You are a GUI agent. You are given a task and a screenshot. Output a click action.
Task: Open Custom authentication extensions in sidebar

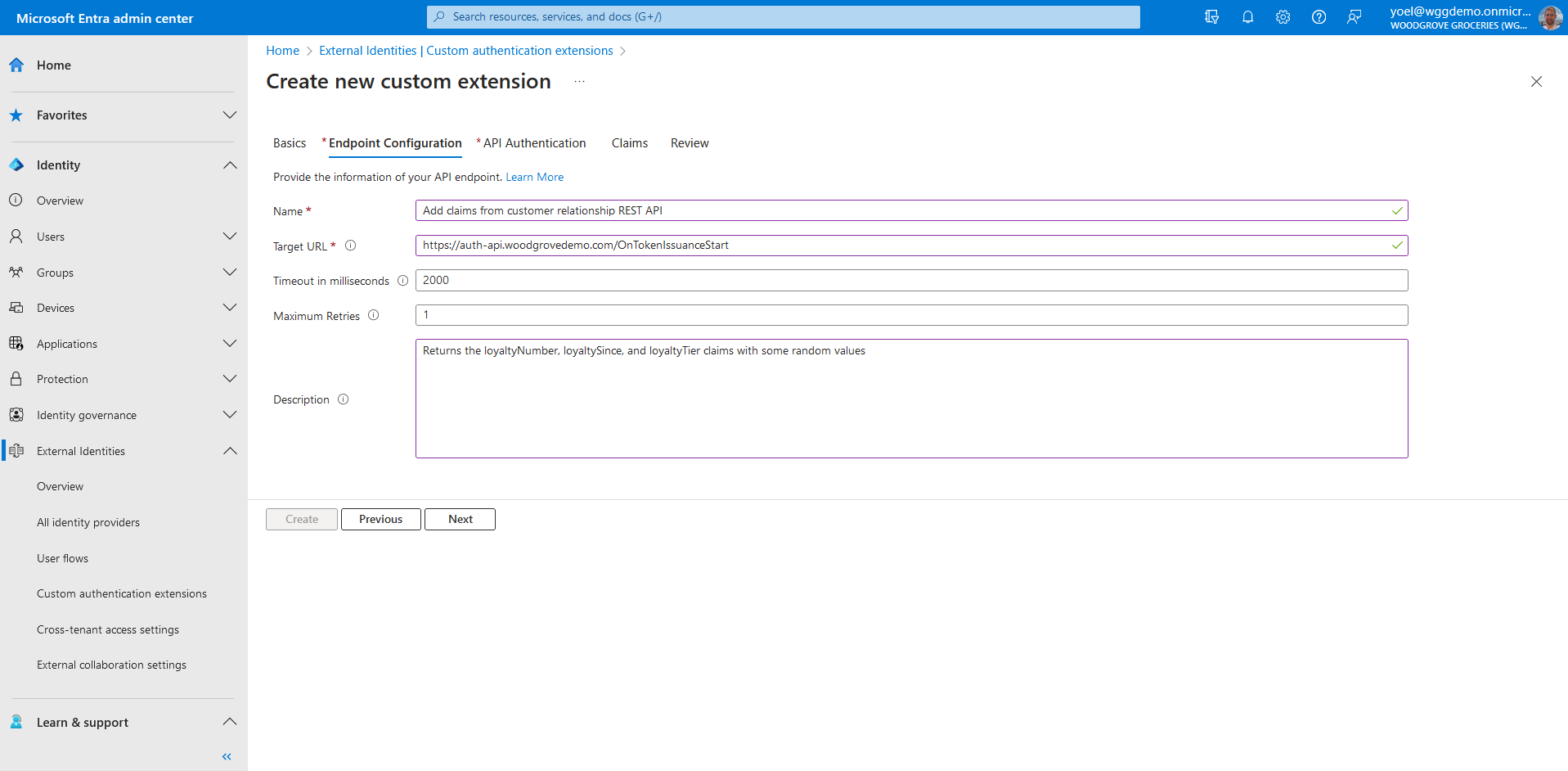pyautogui.click(x=122, y=593)
